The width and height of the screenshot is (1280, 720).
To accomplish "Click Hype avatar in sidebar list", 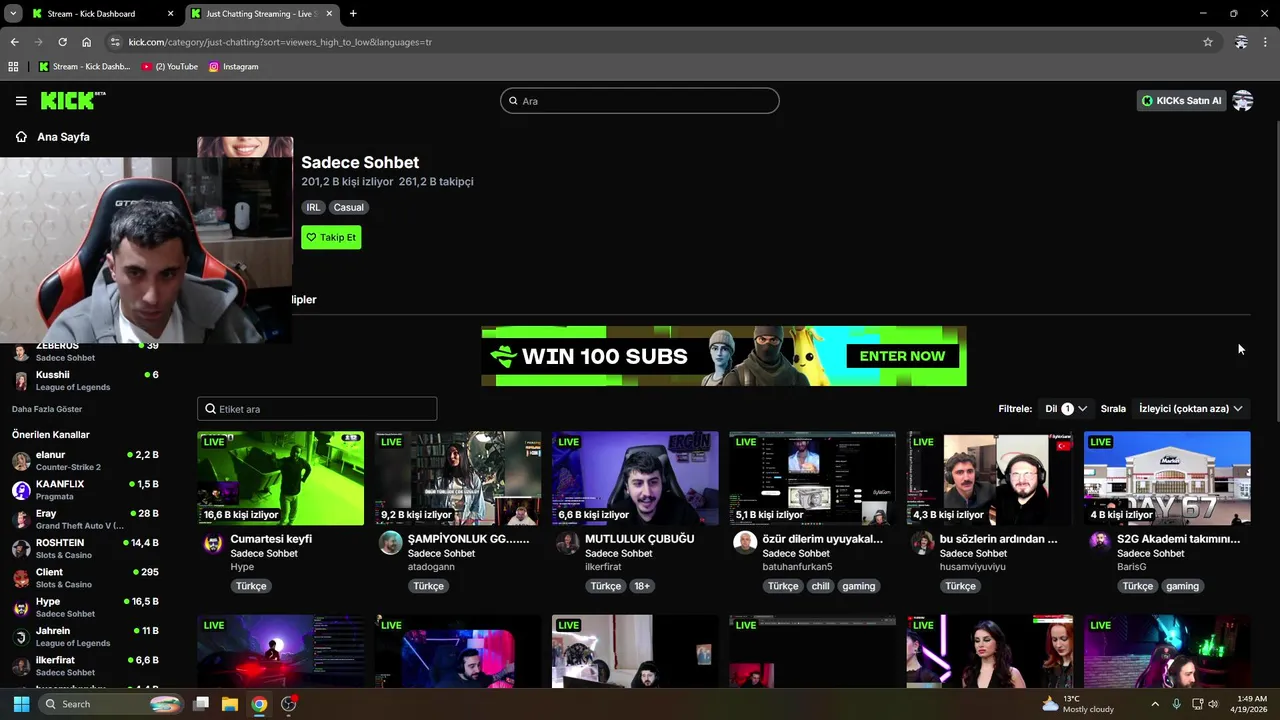I will 21,608.
